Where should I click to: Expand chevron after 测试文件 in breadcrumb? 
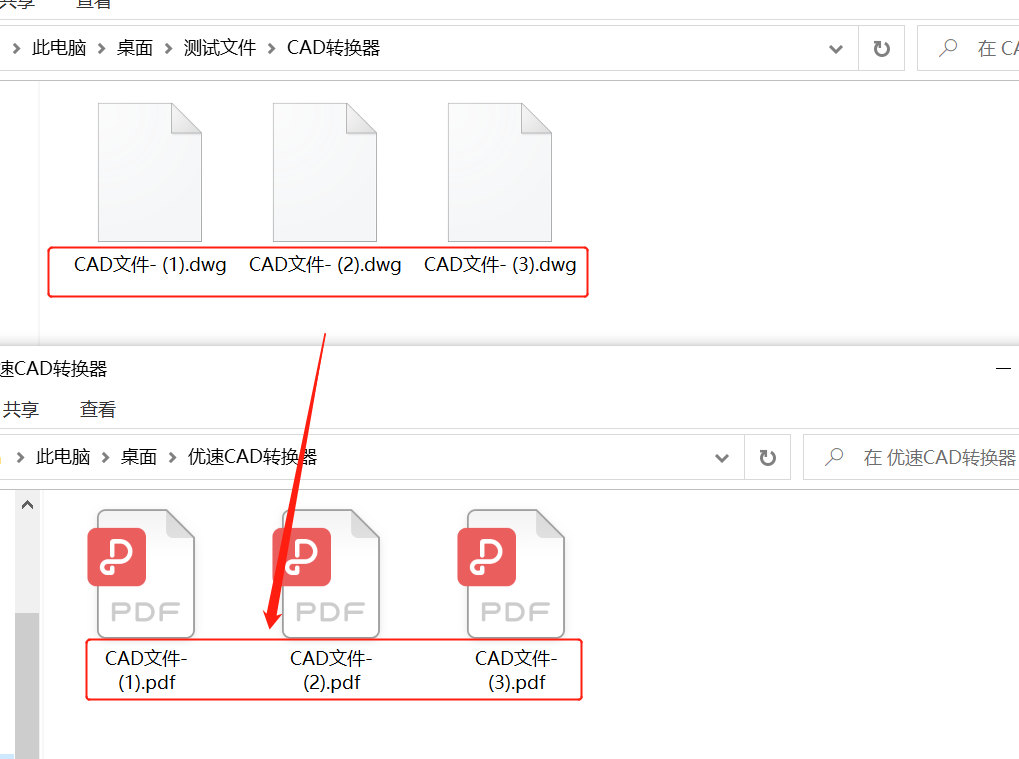pyautogui.click(x=272, y=49)
